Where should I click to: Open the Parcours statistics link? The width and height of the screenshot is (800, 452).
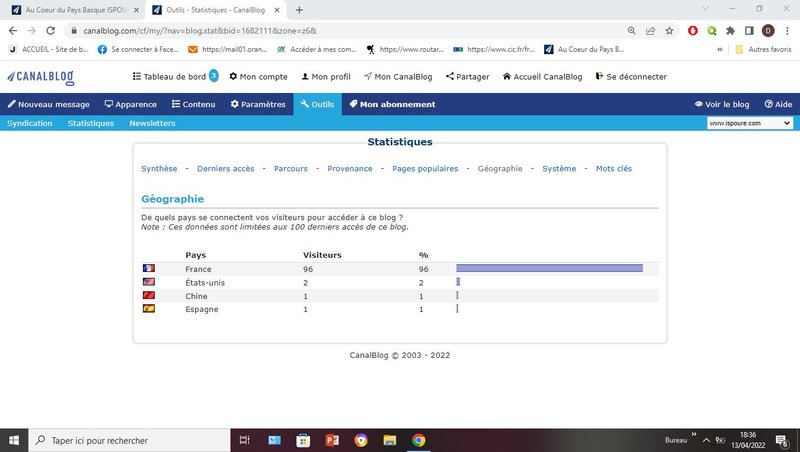291,168
